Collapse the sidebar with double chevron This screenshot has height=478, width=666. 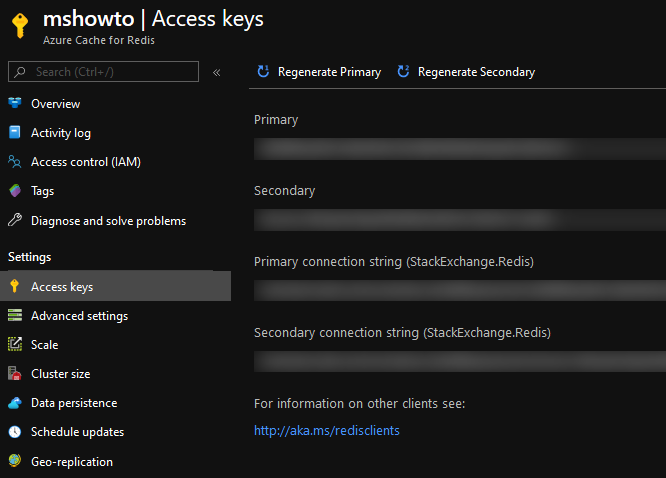(x=217, y=73)
